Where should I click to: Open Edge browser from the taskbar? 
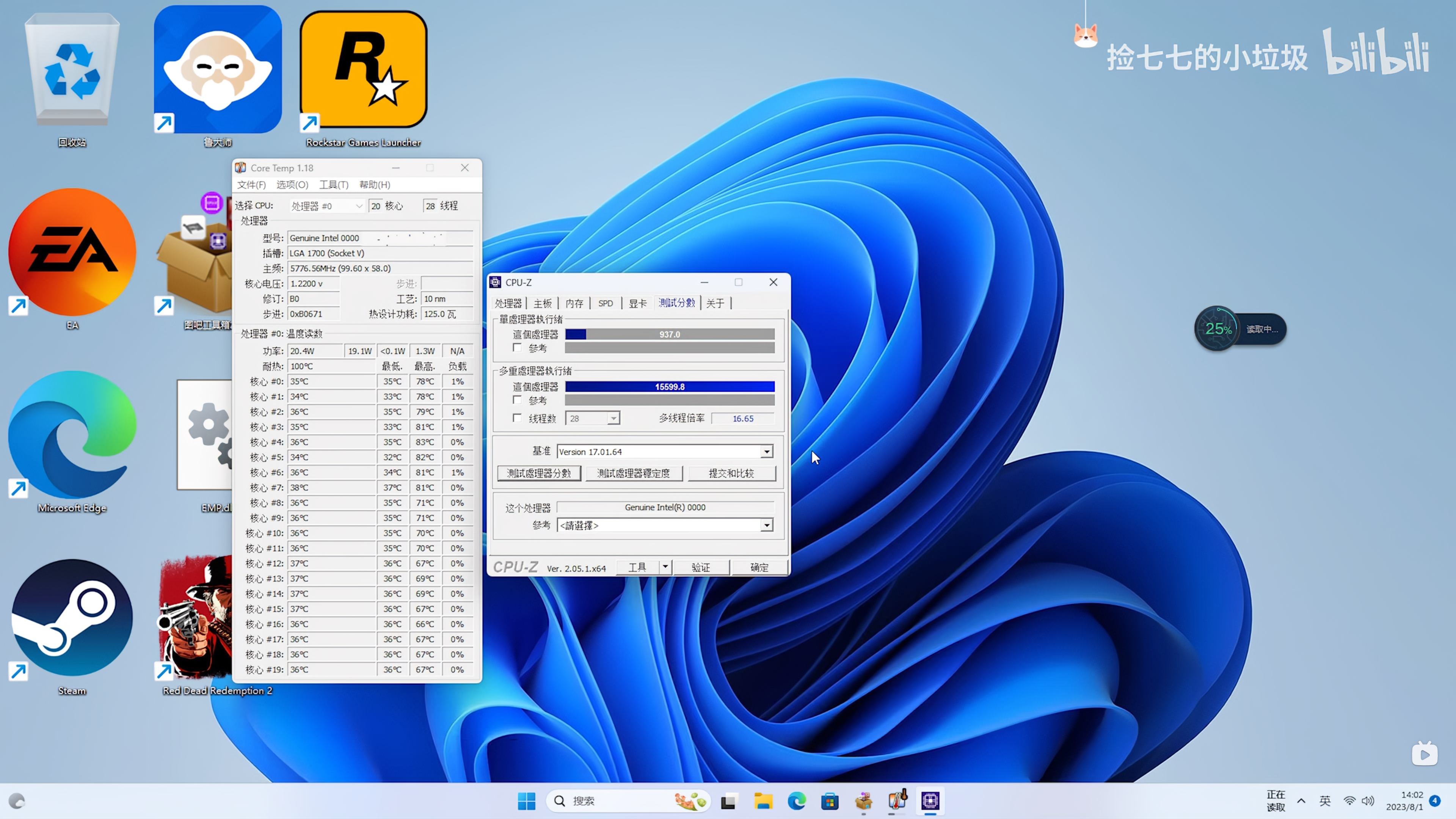(x=796, y=801)
